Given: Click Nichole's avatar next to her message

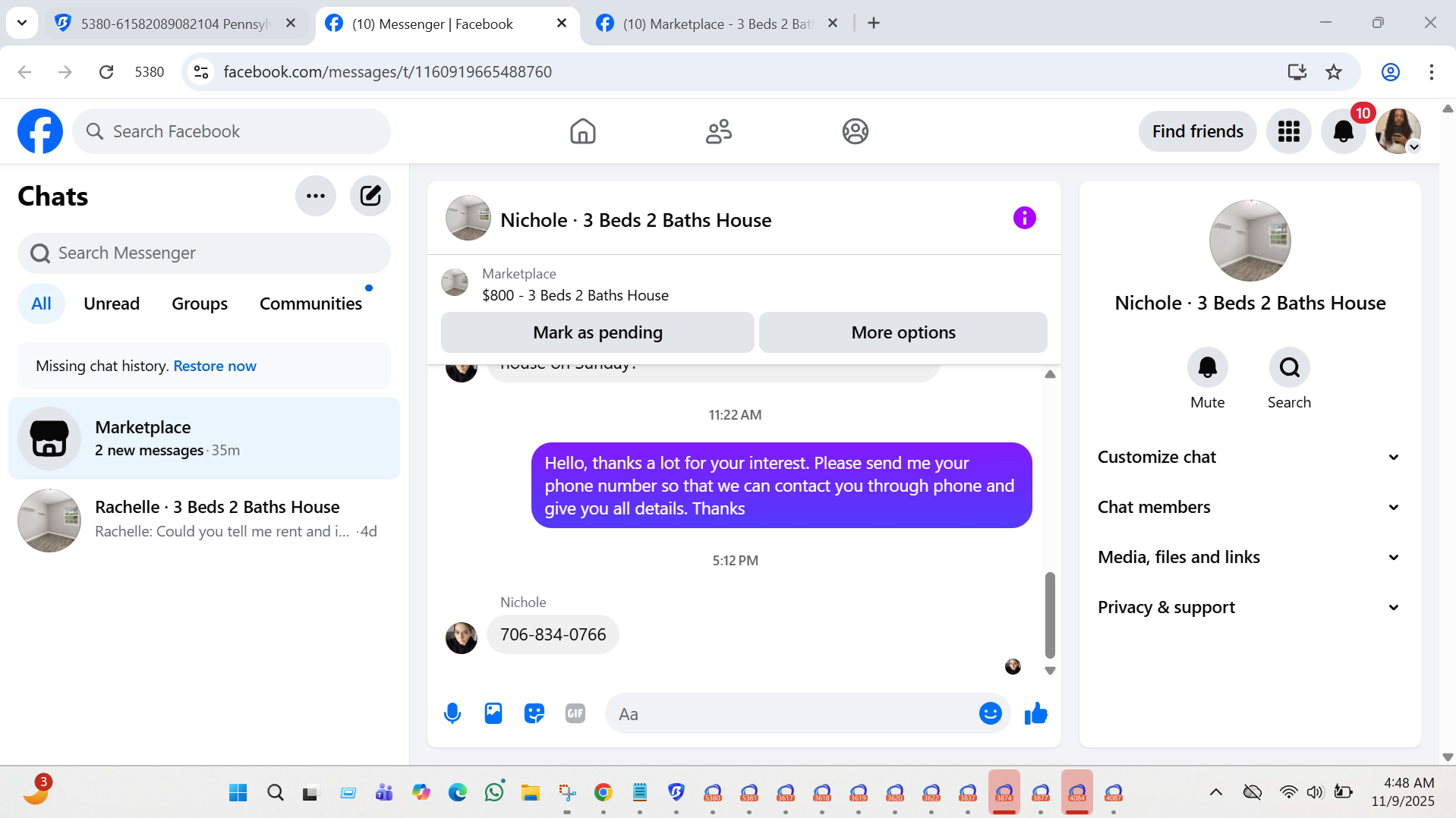Looking at the screenshot, I should coord(462,638).
